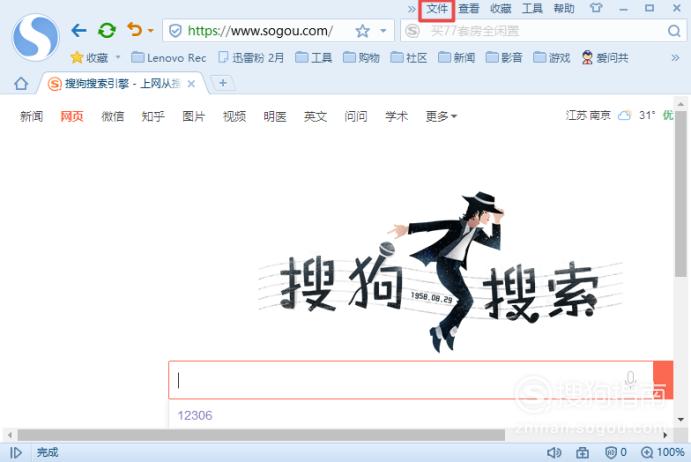This screenshot has height=462, width=691.
Task: Click the toolbar search box
Action: tap(542, 31)
